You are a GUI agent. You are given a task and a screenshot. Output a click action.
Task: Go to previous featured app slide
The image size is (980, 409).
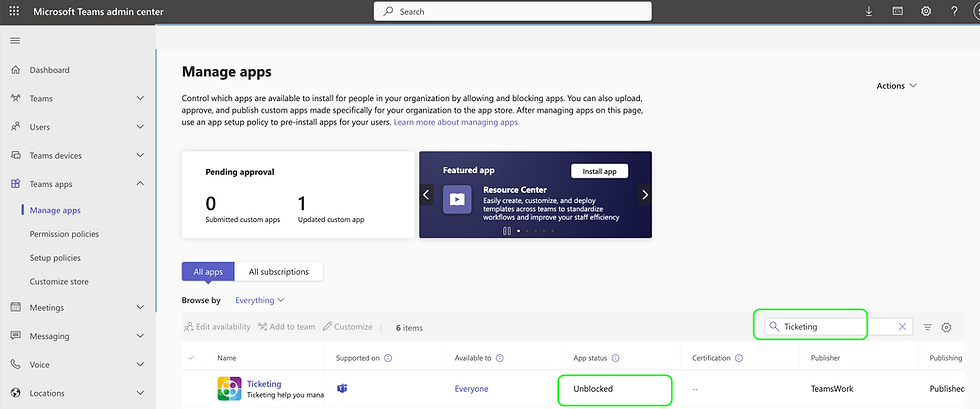click(426, 194)
